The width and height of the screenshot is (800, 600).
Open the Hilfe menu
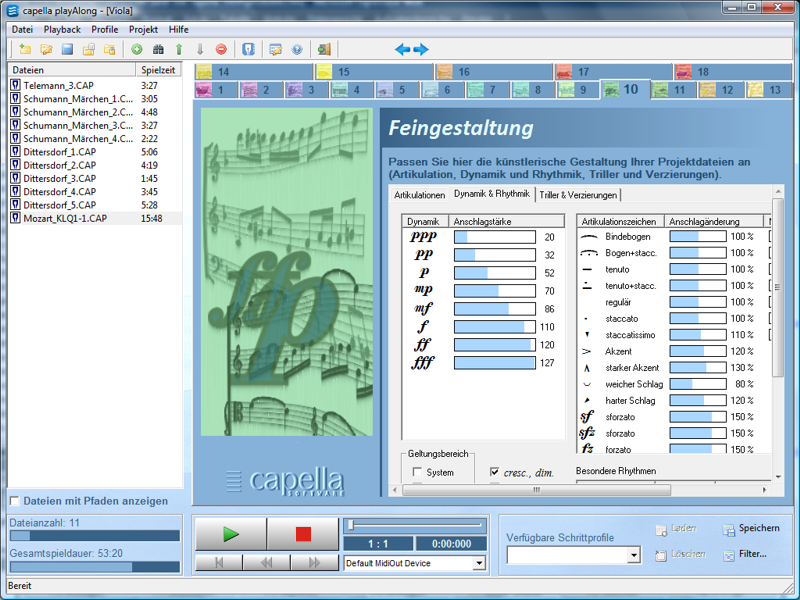coord(179,30)
